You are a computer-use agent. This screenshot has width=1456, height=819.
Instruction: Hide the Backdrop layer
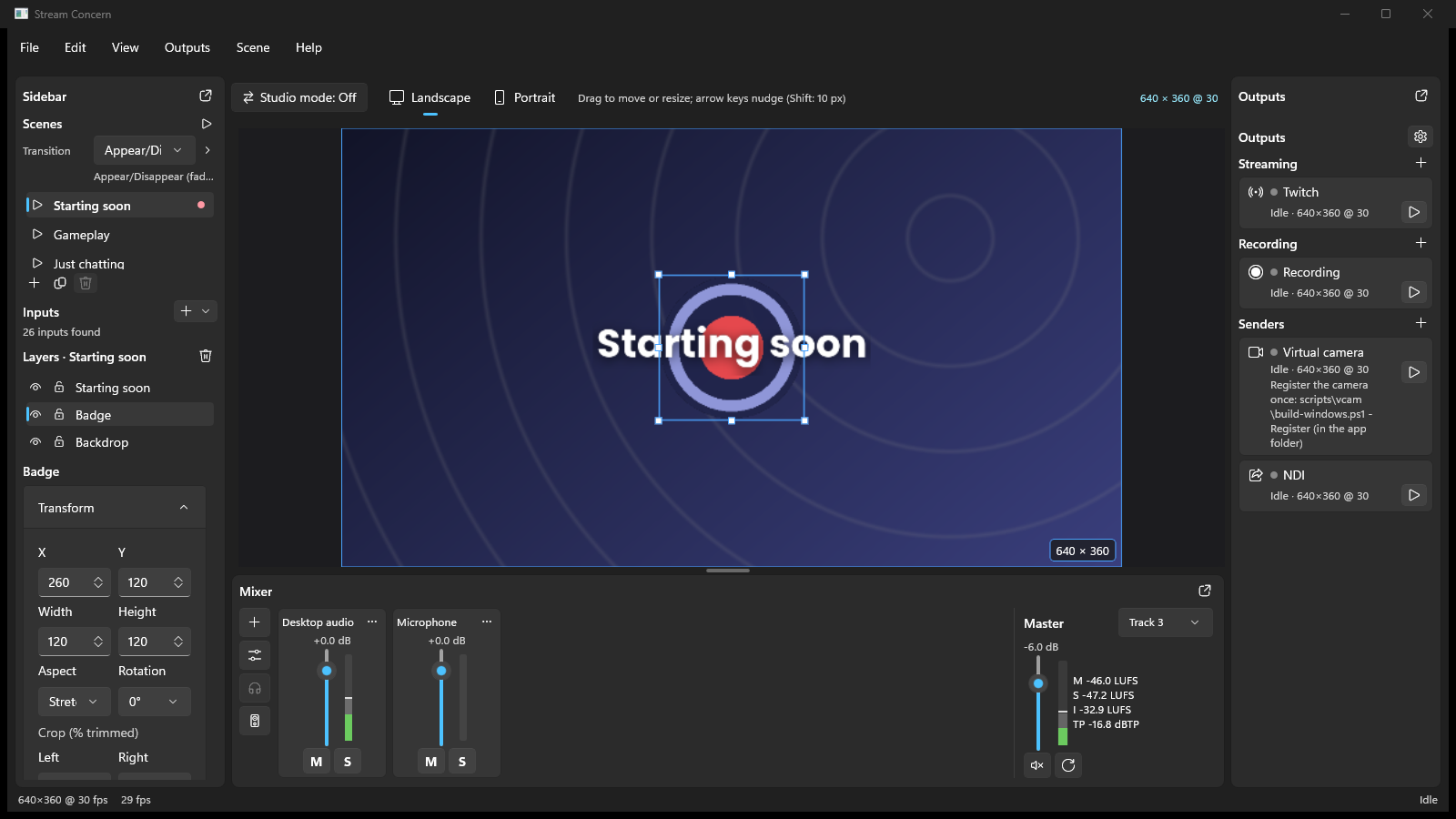35,442
